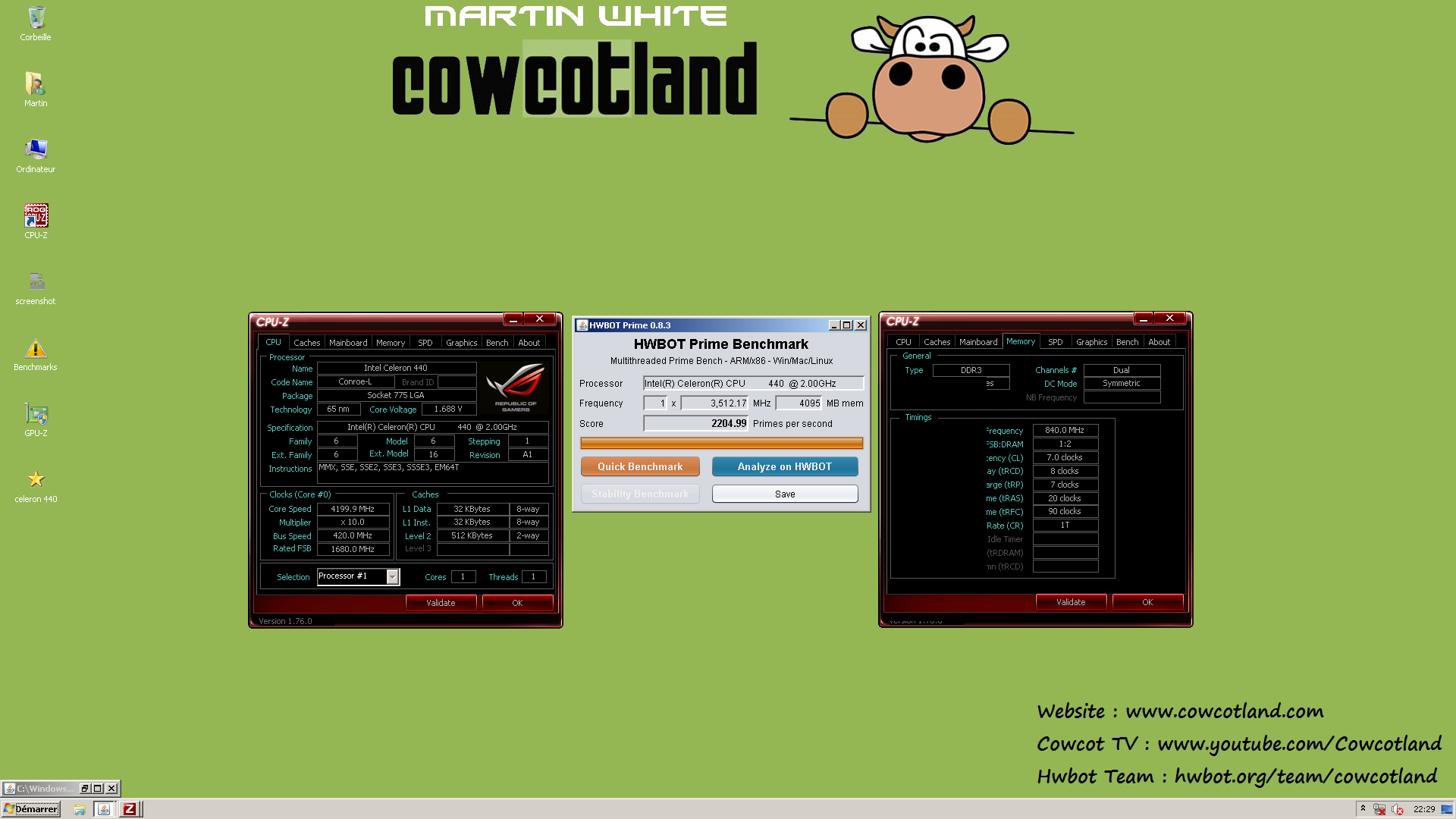1456x819 pixels.
Task: Click the Code Name Conroe-L value
Action: pos(355,381)
